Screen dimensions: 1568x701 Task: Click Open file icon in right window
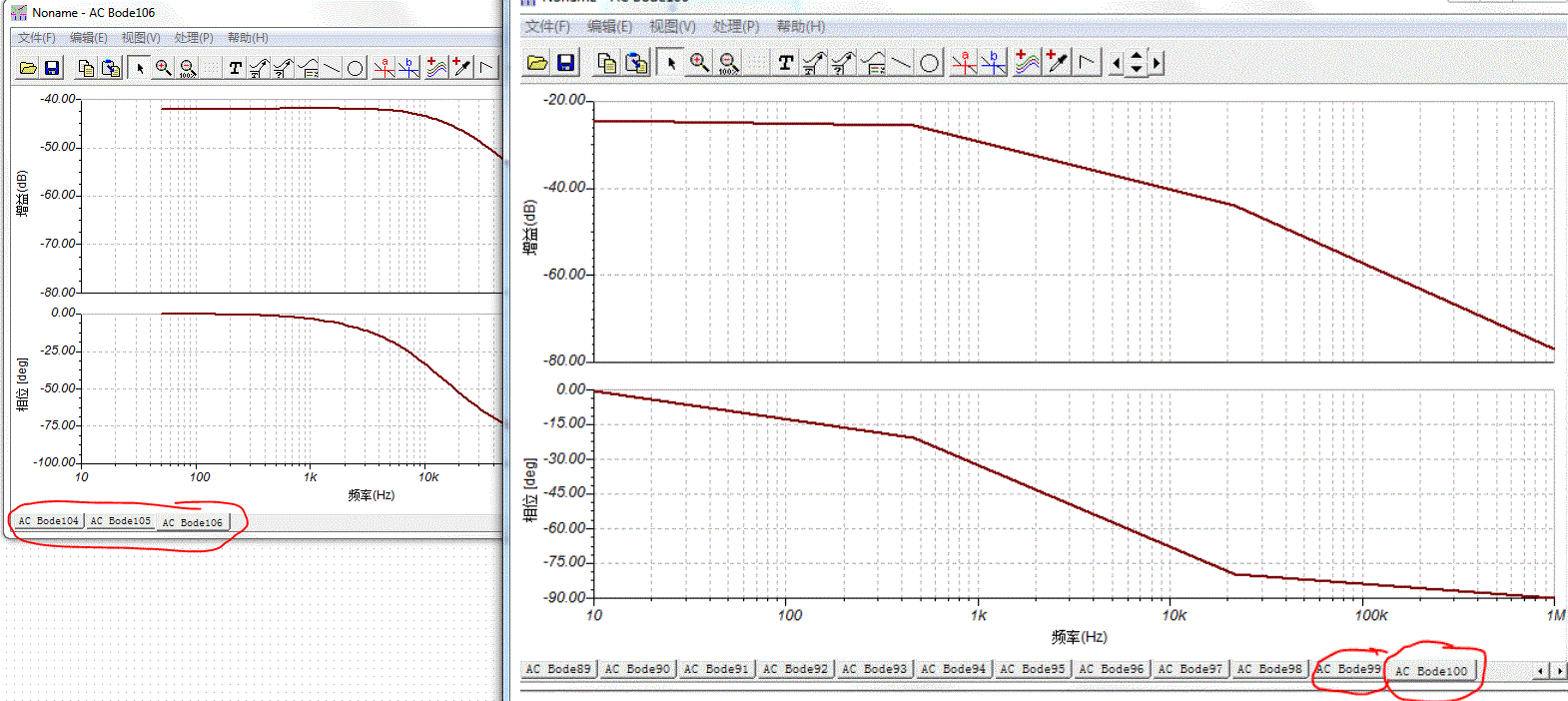[x=537, y=63]
